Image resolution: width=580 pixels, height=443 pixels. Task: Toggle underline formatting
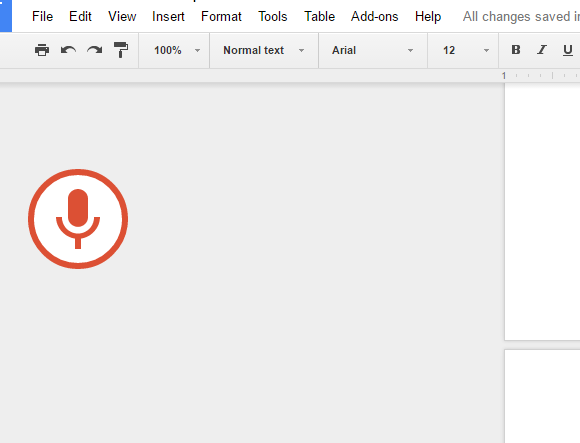pyautogui.click(x=567, y=50)
